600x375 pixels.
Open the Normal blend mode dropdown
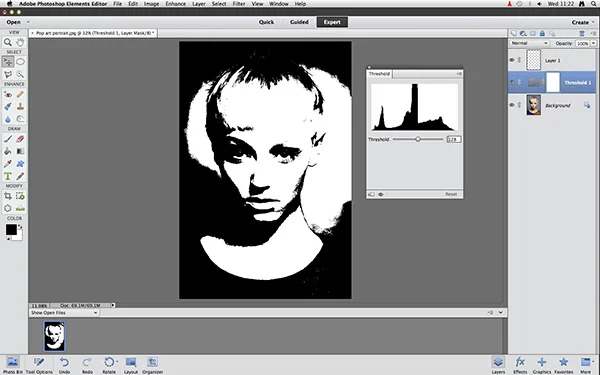(530, 43)
